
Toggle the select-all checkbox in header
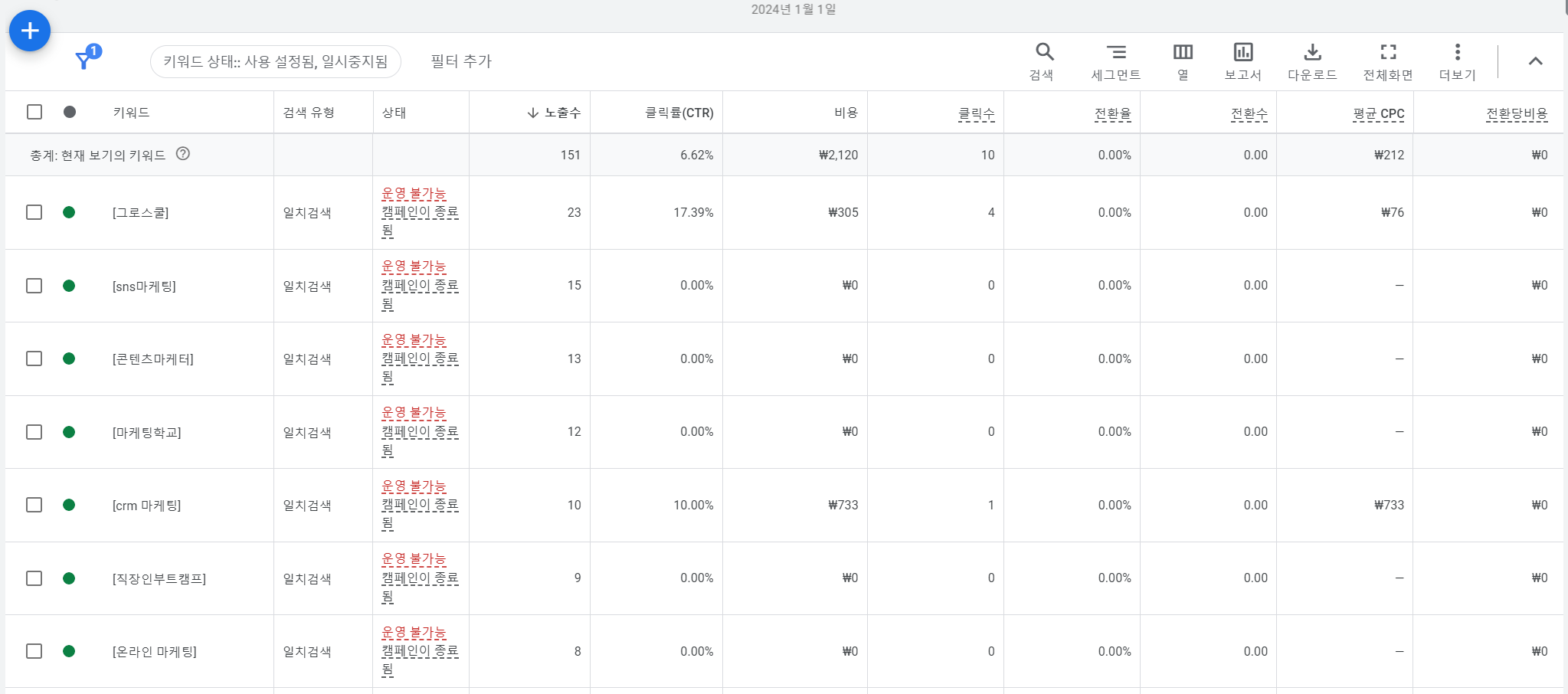tap(34, 112)
